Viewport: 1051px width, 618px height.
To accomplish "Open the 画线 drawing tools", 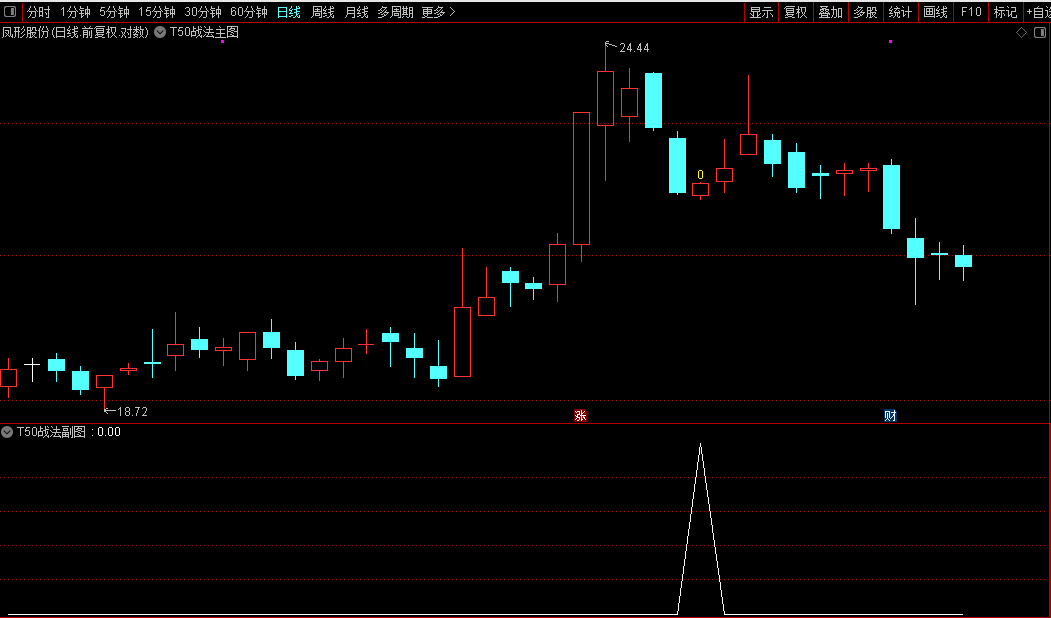I will [x=936, y=12].
